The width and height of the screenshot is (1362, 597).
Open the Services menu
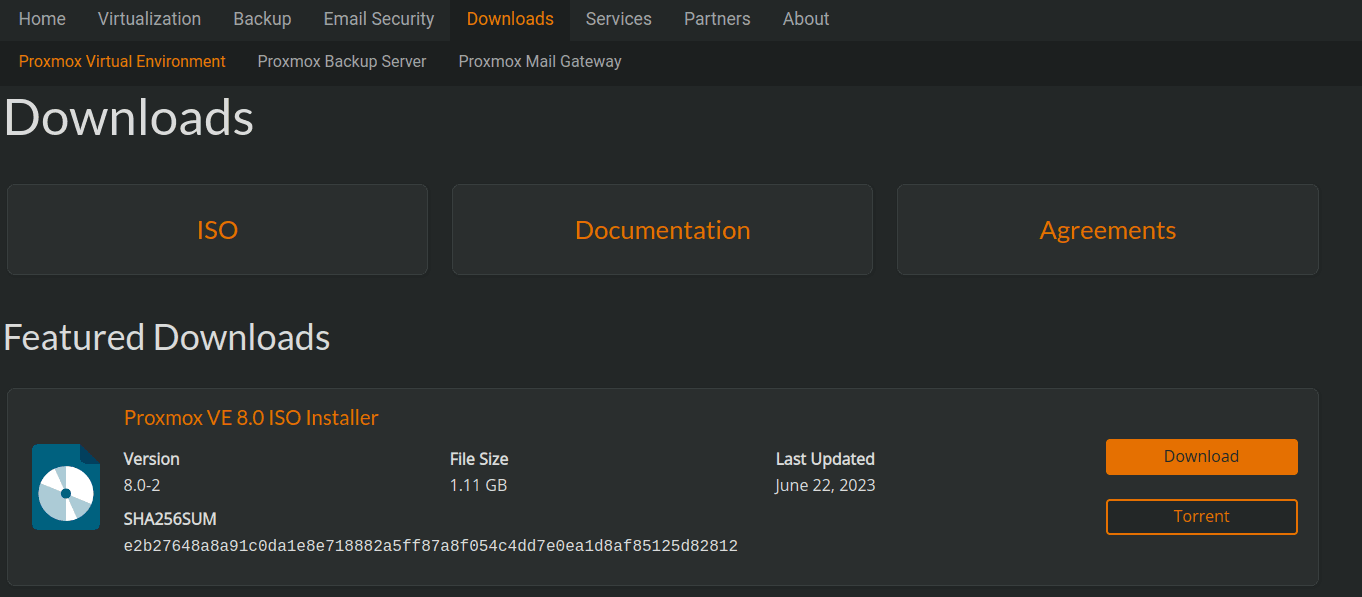(619, 19)
